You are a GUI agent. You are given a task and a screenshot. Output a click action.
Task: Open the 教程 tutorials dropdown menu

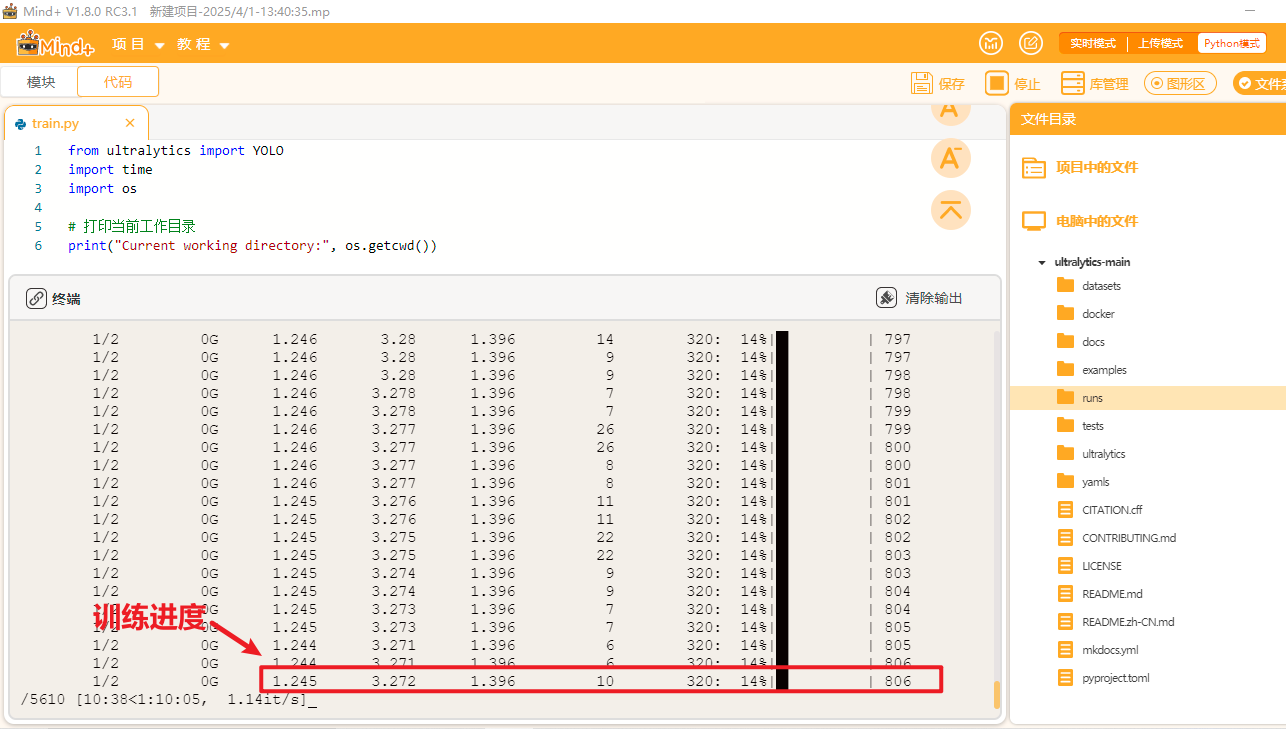point(203,45)
